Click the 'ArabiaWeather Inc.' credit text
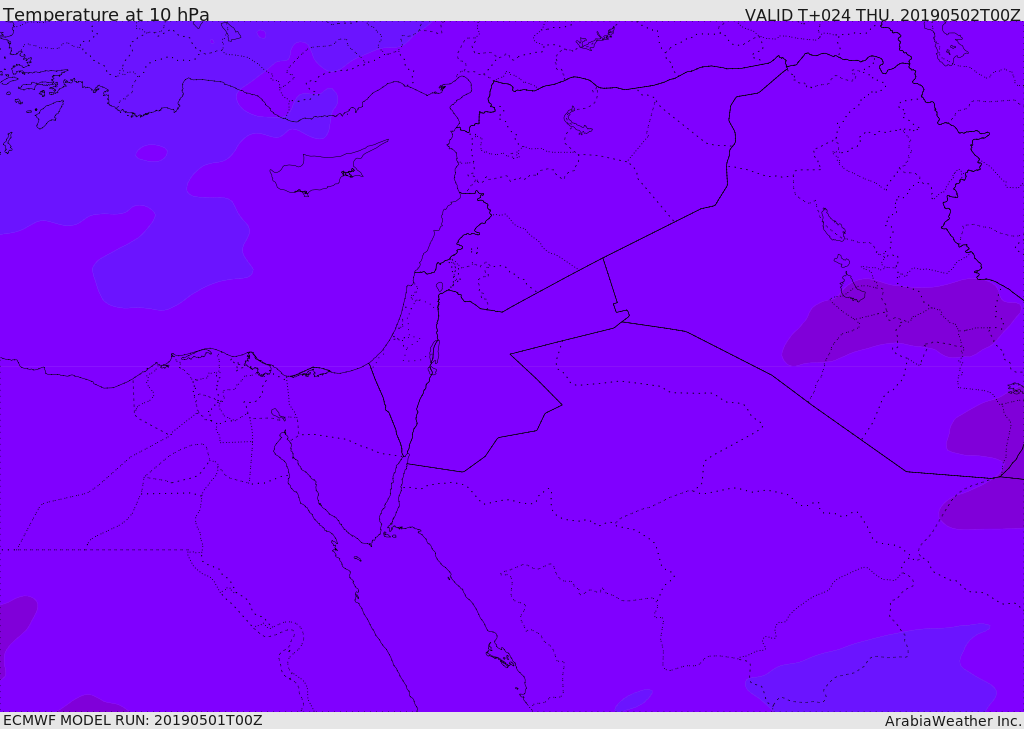Screen dimensions: 1024x729 pyautogui.click(x=953, y=721)
